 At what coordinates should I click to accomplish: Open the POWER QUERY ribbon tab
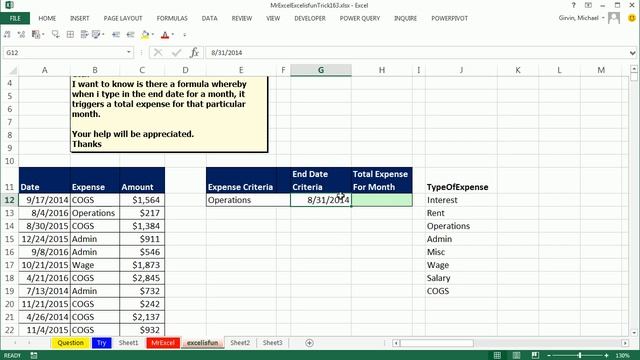click(x=360, y=18)
